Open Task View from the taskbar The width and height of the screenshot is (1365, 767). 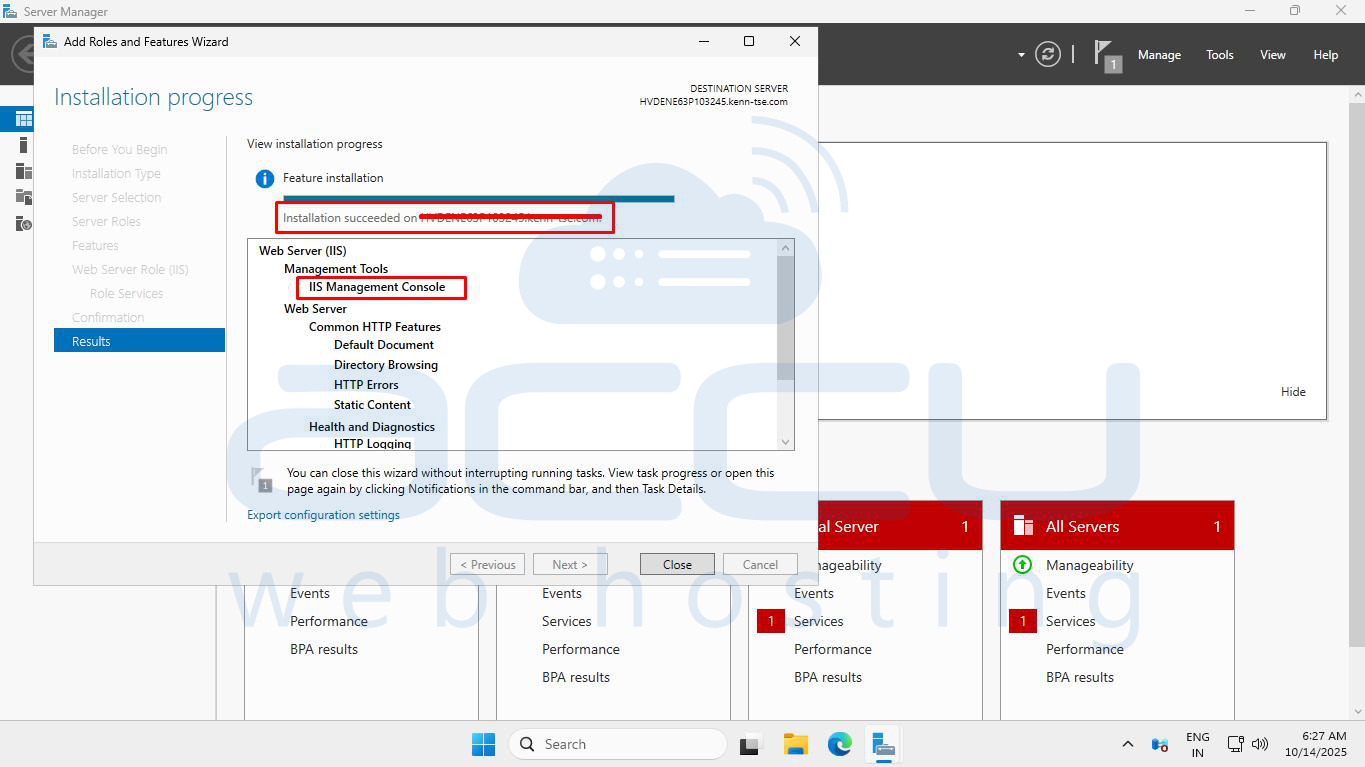(x=750, y=744)
